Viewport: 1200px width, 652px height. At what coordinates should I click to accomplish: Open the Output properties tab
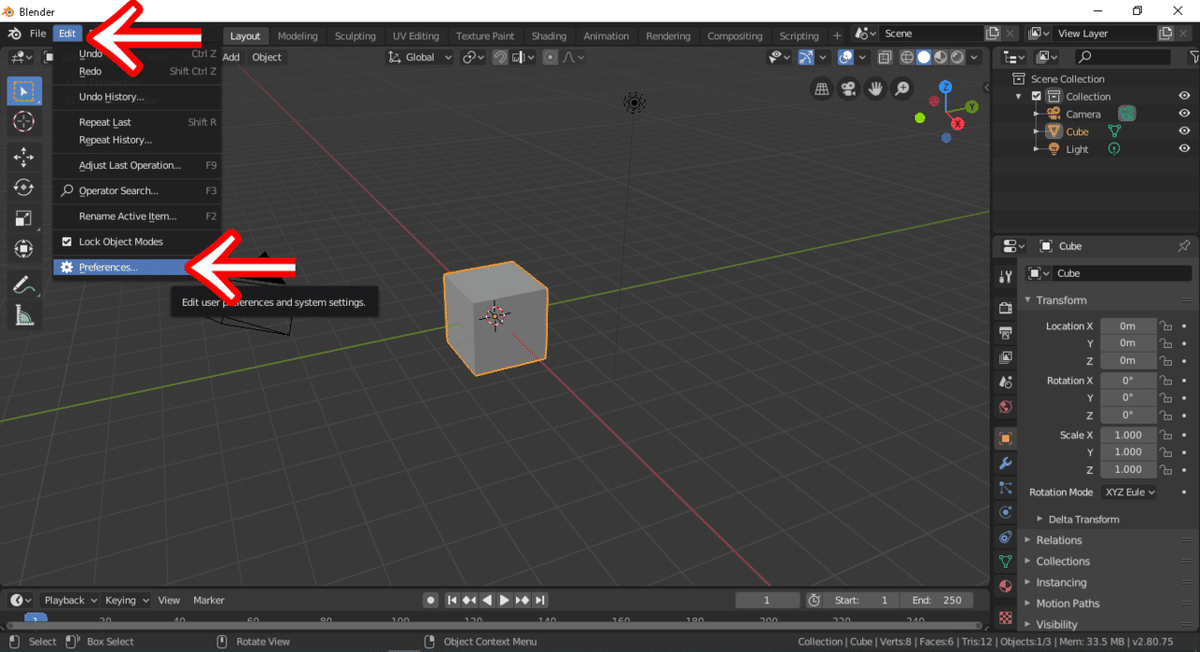pos(1005,332)
